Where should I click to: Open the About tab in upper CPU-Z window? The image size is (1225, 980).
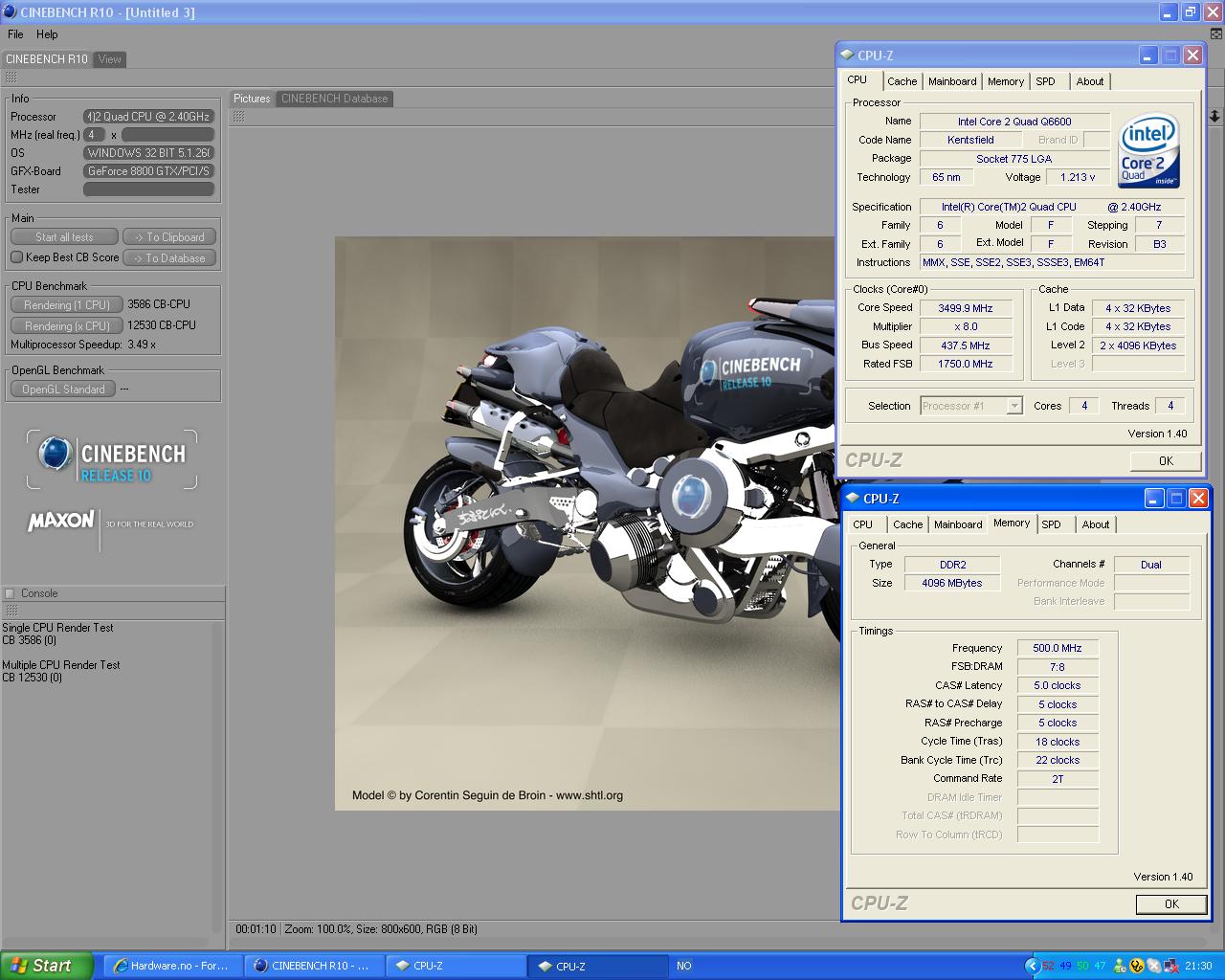click(x=1090, y=81)
